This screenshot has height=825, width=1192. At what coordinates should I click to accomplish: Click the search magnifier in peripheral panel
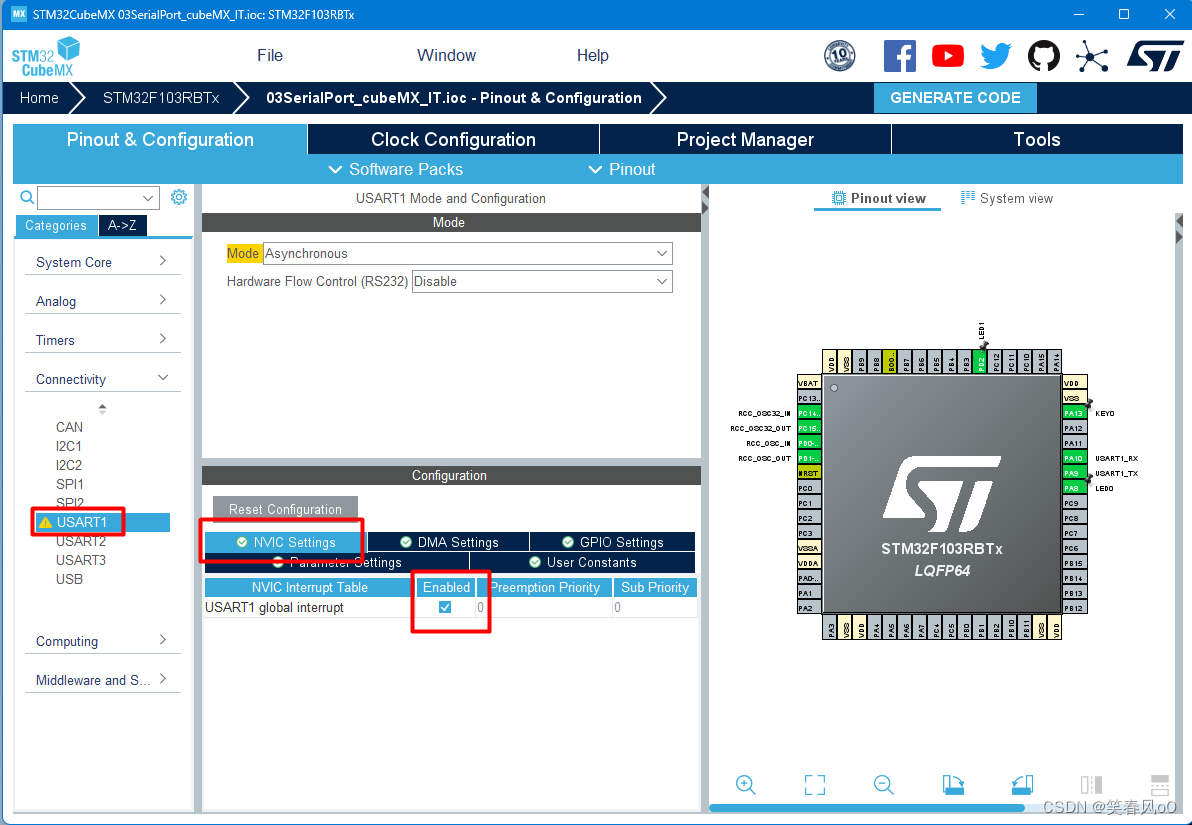coord(27,198)
